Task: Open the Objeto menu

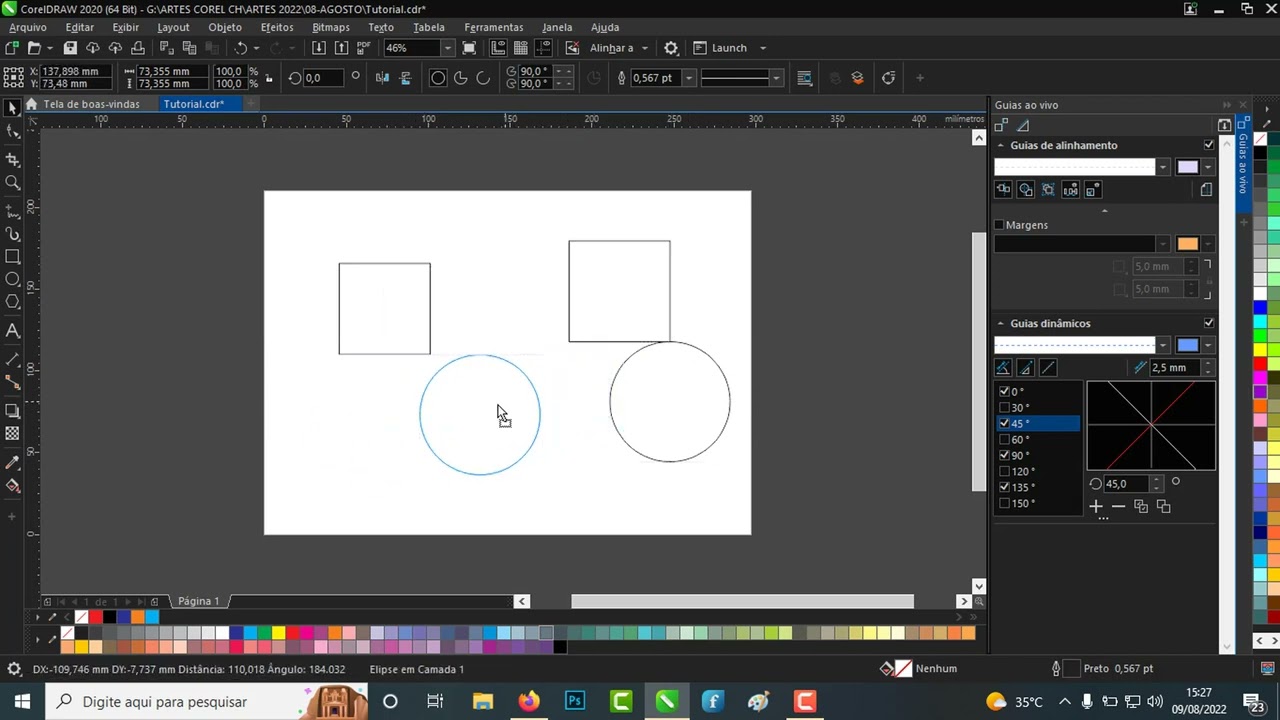Action: point(225,27)
